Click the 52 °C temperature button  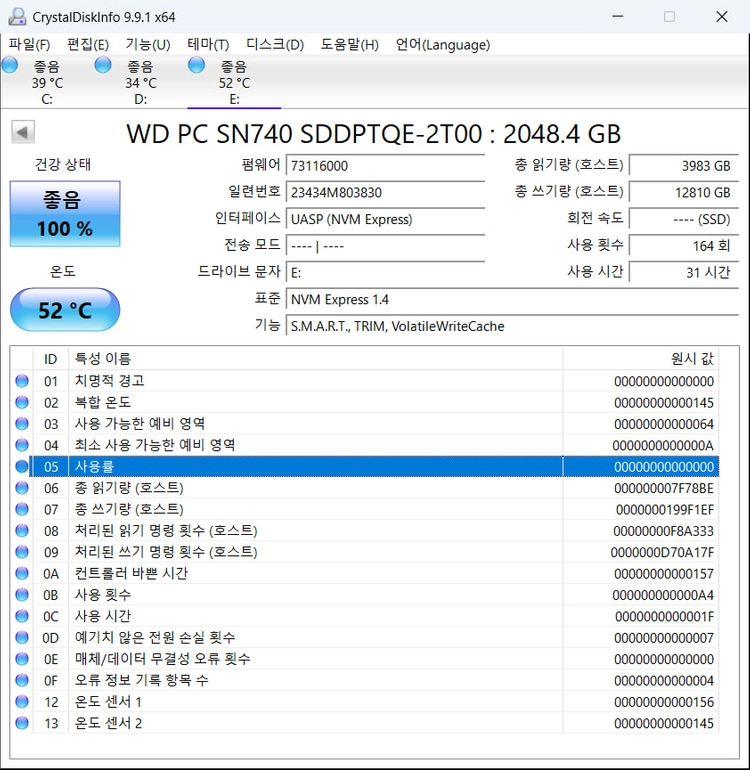(65, 310)
